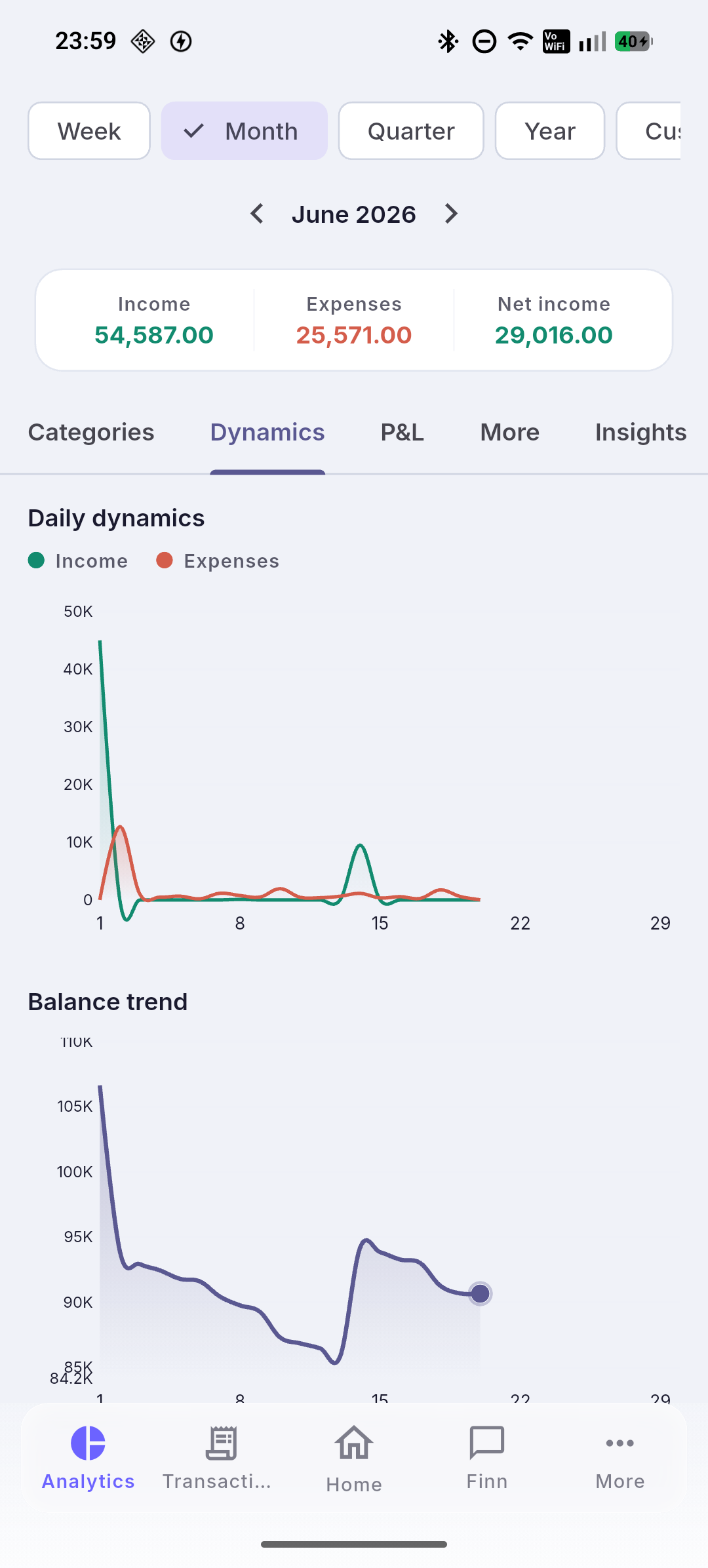Choose the Year period chip
The height and width of the screenshot is (1568, 708).
[x=550, y=131]
